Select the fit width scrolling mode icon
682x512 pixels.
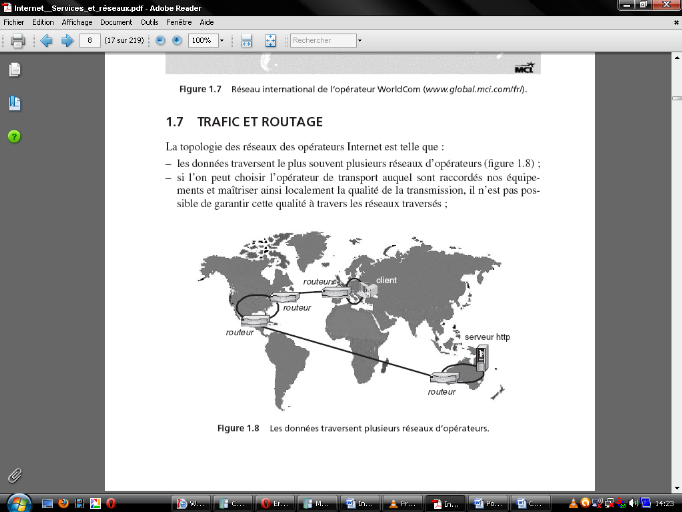coord(246,40)
